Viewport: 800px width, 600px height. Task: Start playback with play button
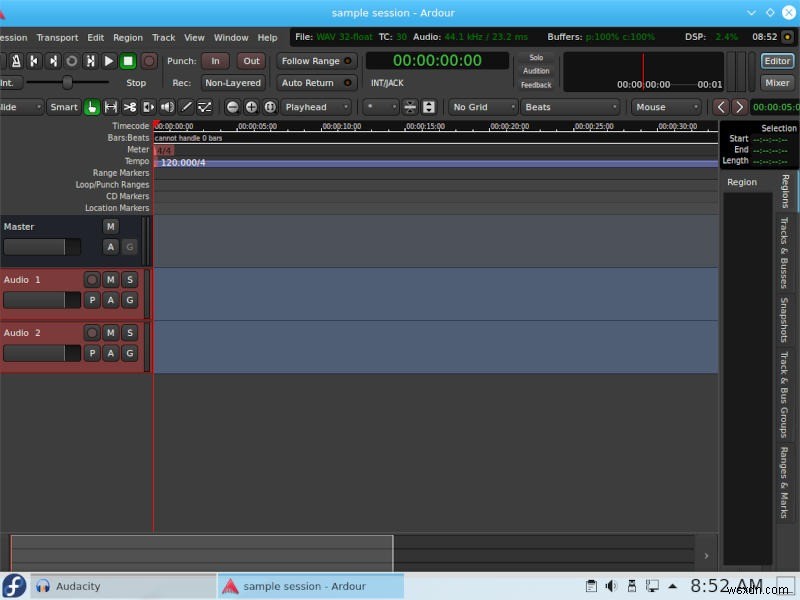tap(109, 61)
